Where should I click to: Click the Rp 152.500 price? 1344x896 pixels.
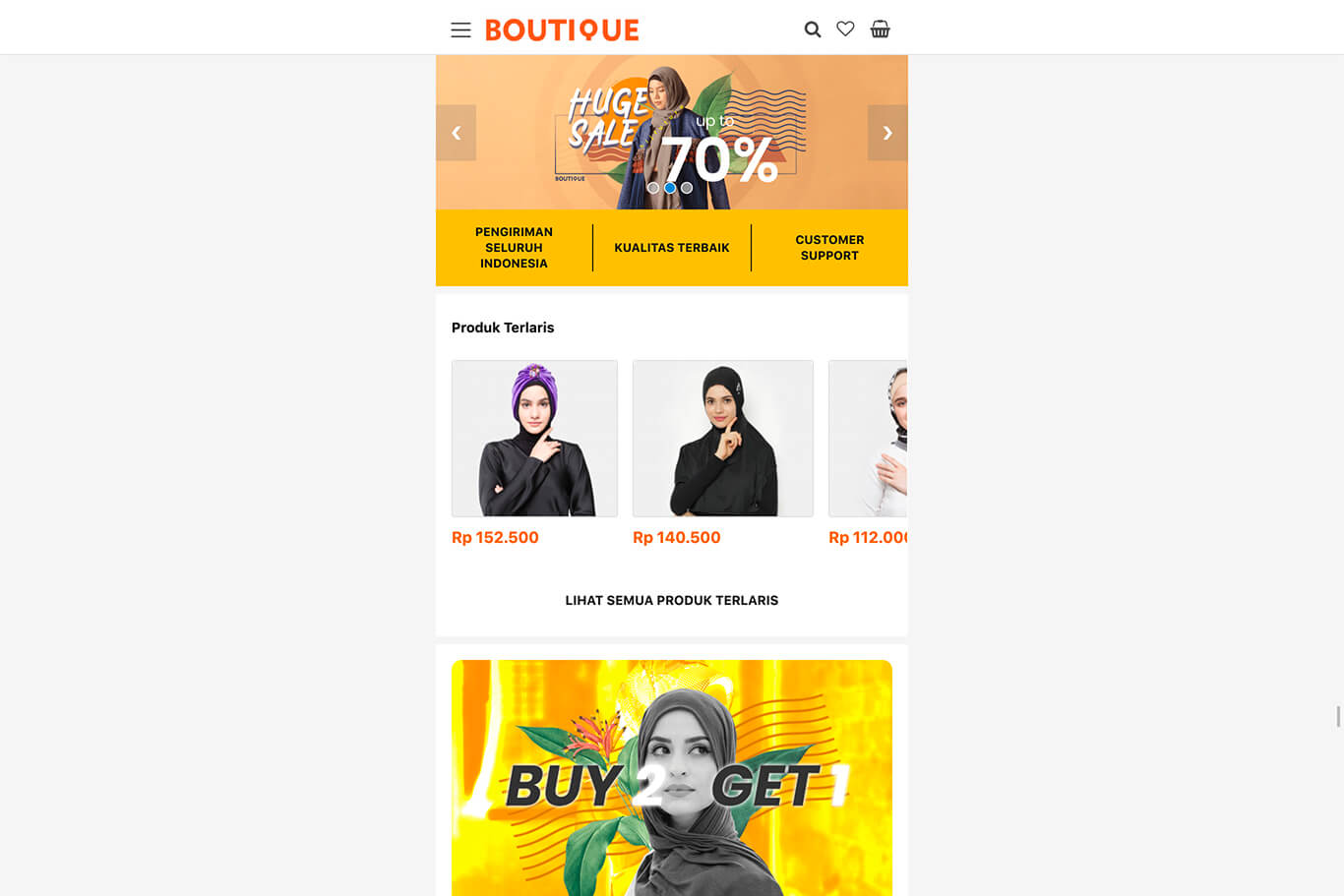coord(495,538)
